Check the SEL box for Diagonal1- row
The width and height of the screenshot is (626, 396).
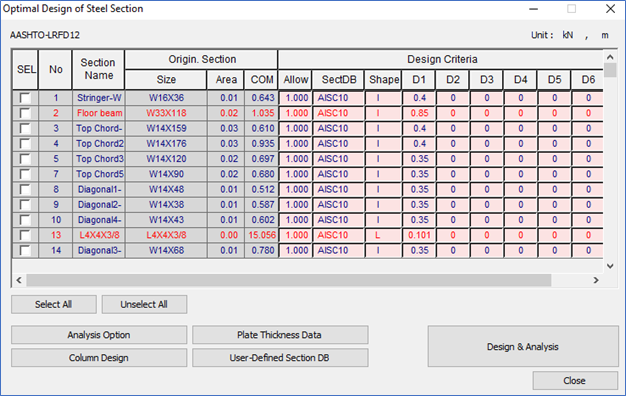[x=25, y=189]
